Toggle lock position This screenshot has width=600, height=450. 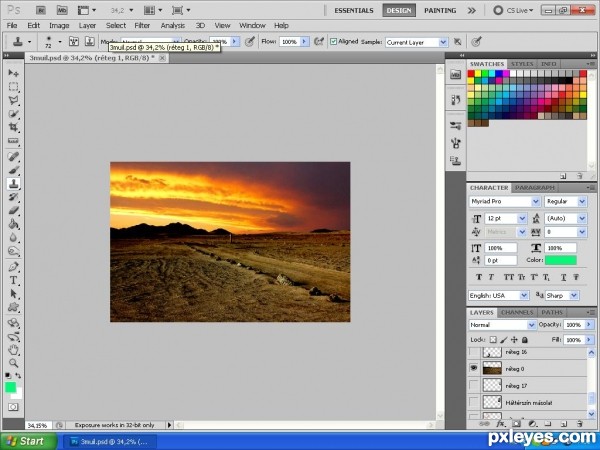[x=514, y=339]
